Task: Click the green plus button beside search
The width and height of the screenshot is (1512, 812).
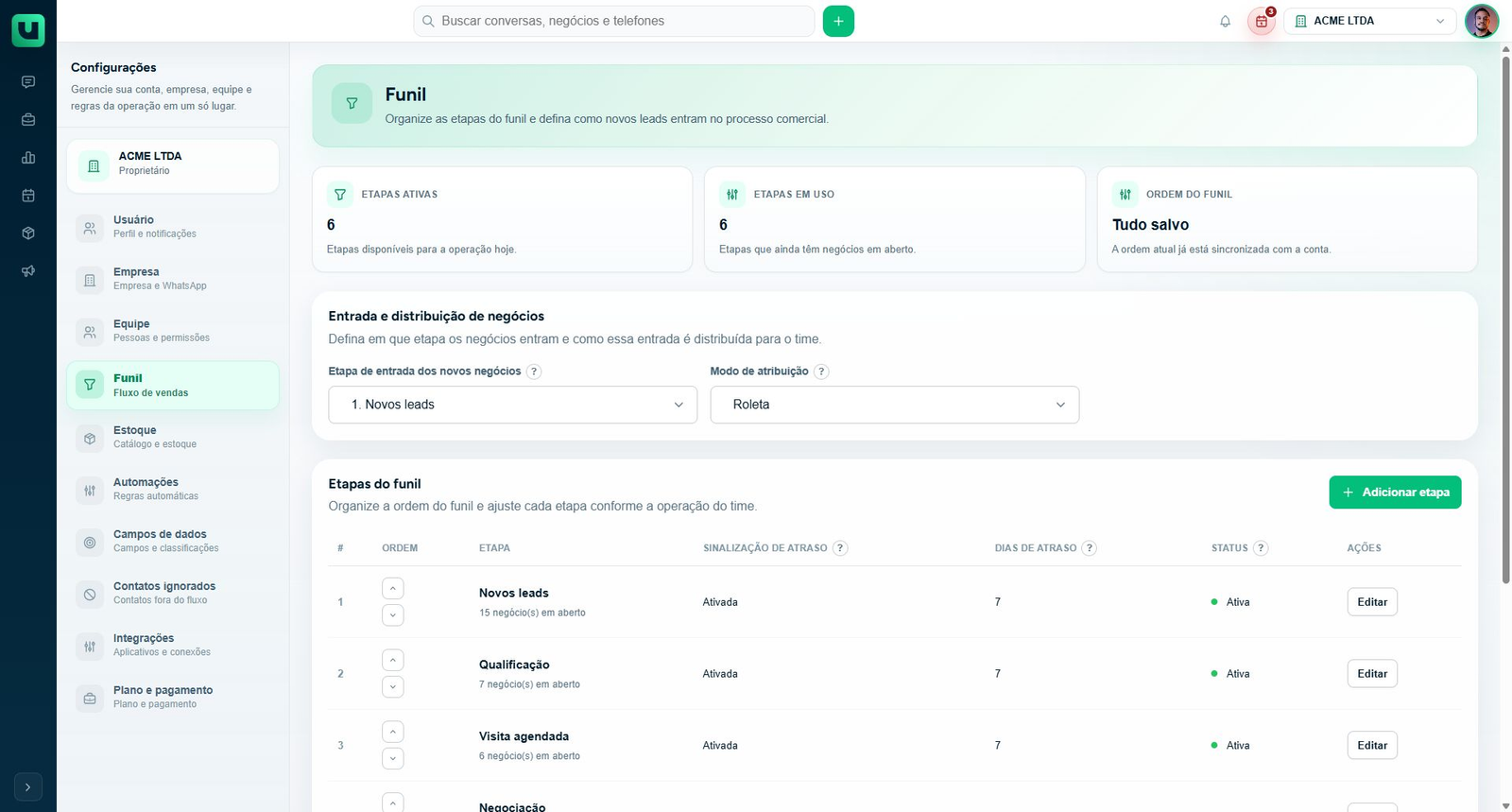Action: pos(838,21)
